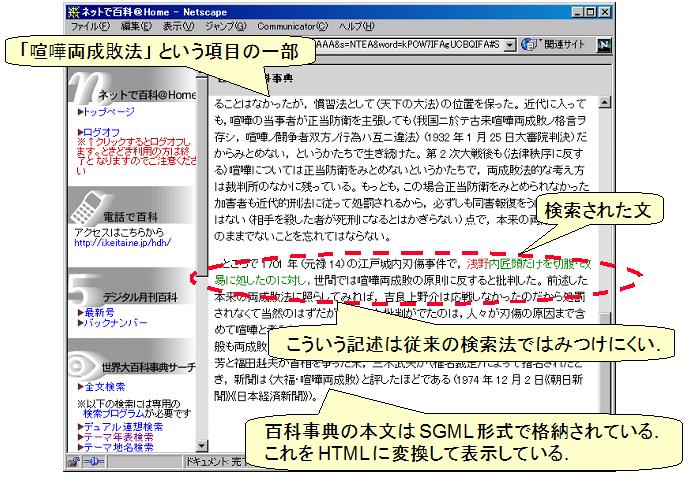690x480 pixels.
Task: Click the ログオフ link
Action: click(101, 132)
